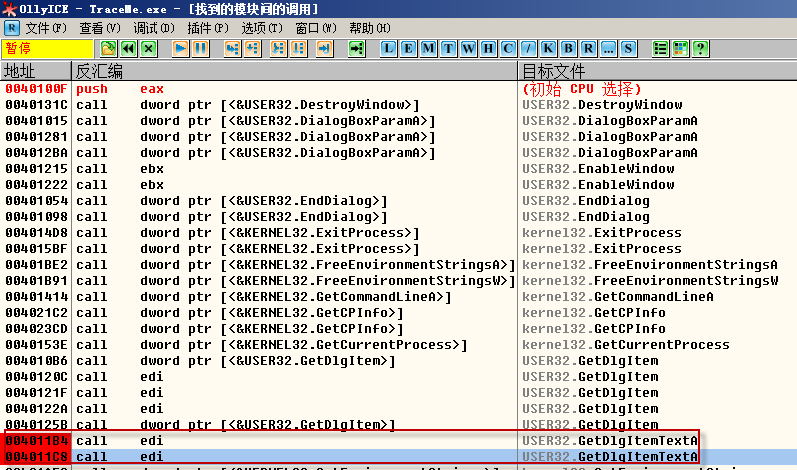The height and width of the screenshot is (470, 797).
Task: Open Windows list with W button
Action: [x=469, y=49]
